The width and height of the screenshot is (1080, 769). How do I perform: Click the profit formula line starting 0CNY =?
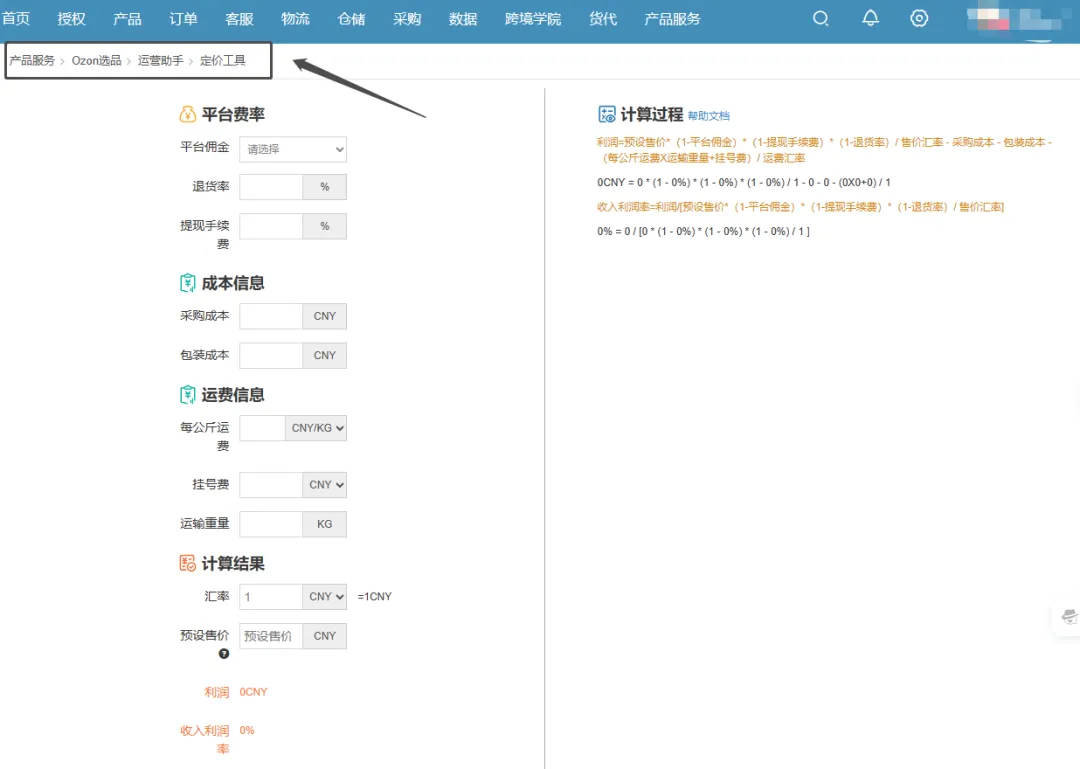744,183
